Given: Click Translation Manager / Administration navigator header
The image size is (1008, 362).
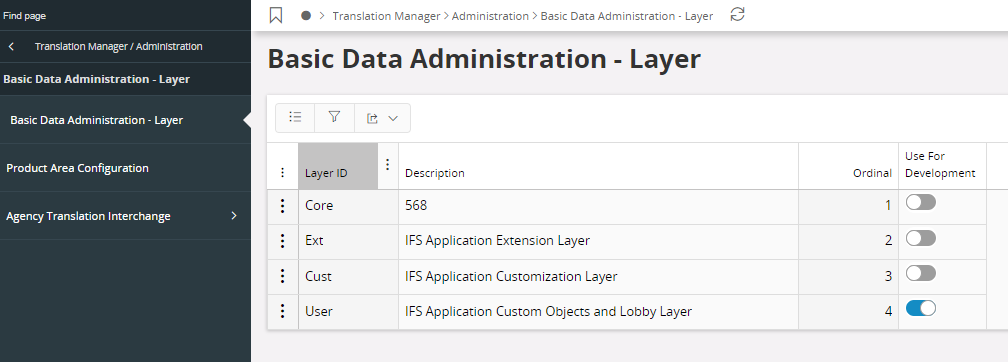Looking at the screenshot, I should (118, 46).
